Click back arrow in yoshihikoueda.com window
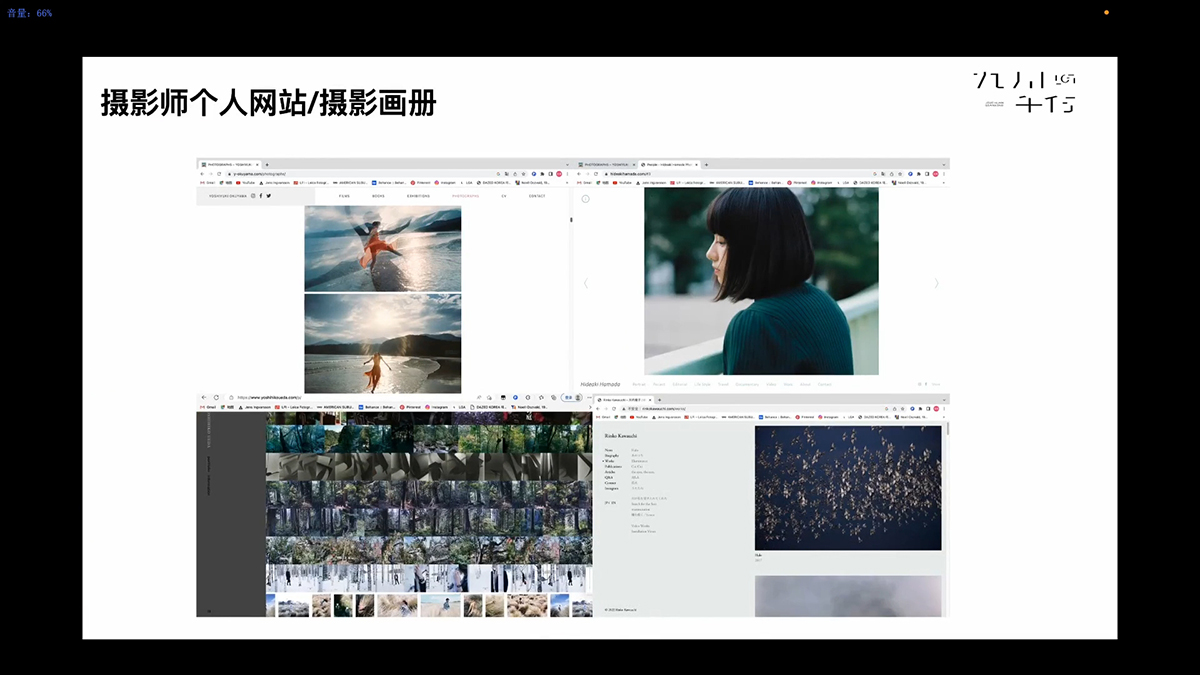 click(204, 397)
